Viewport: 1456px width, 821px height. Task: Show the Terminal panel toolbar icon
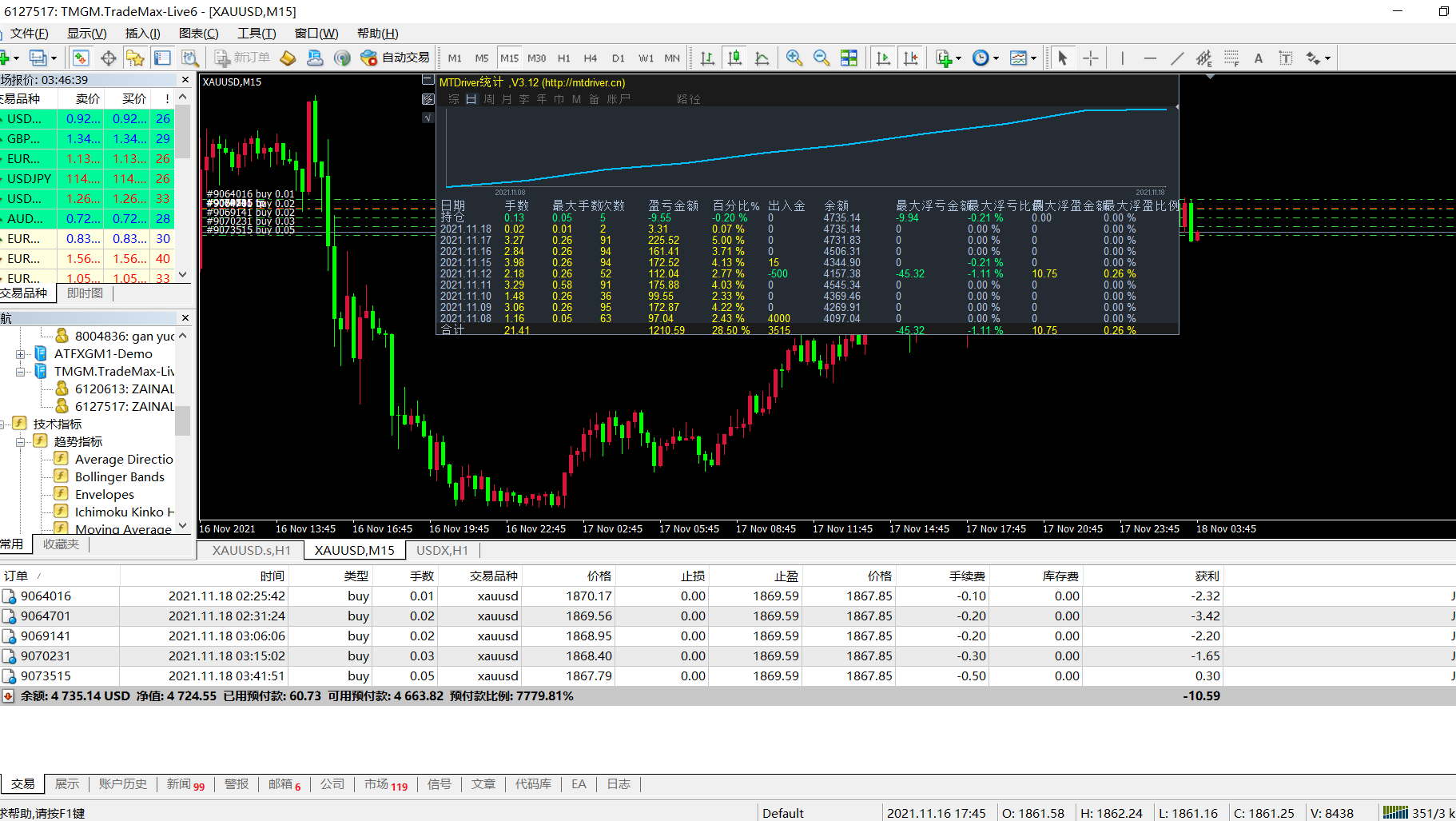point(162,58)
